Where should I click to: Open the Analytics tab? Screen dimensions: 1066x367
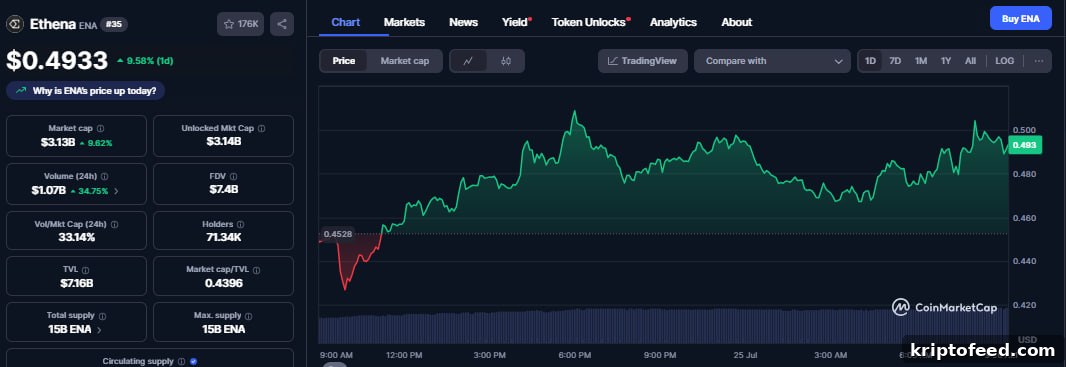tap(673, 22)
